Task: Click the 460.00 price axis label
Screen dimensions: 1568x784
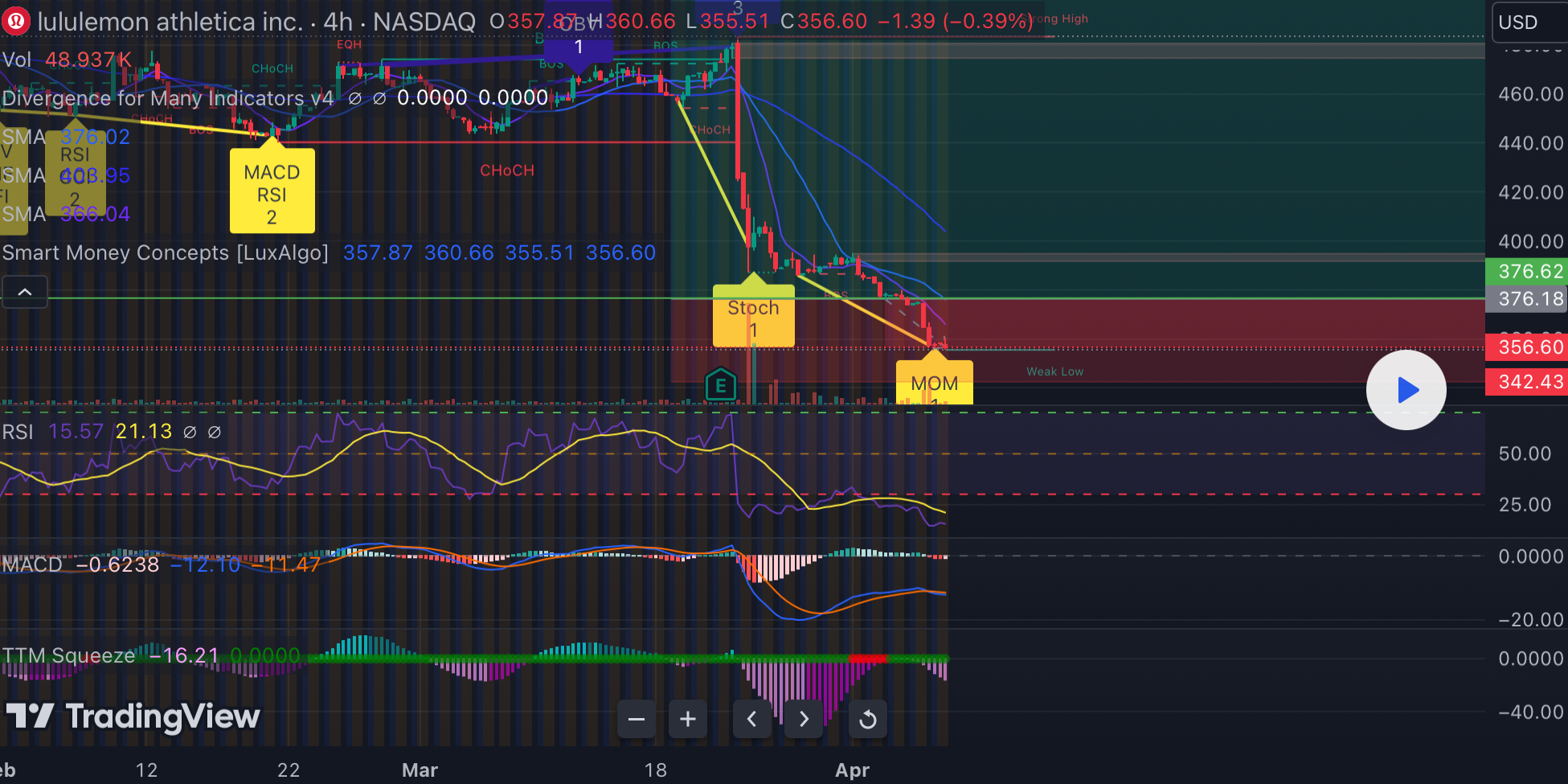Action: click(1531, 94)
